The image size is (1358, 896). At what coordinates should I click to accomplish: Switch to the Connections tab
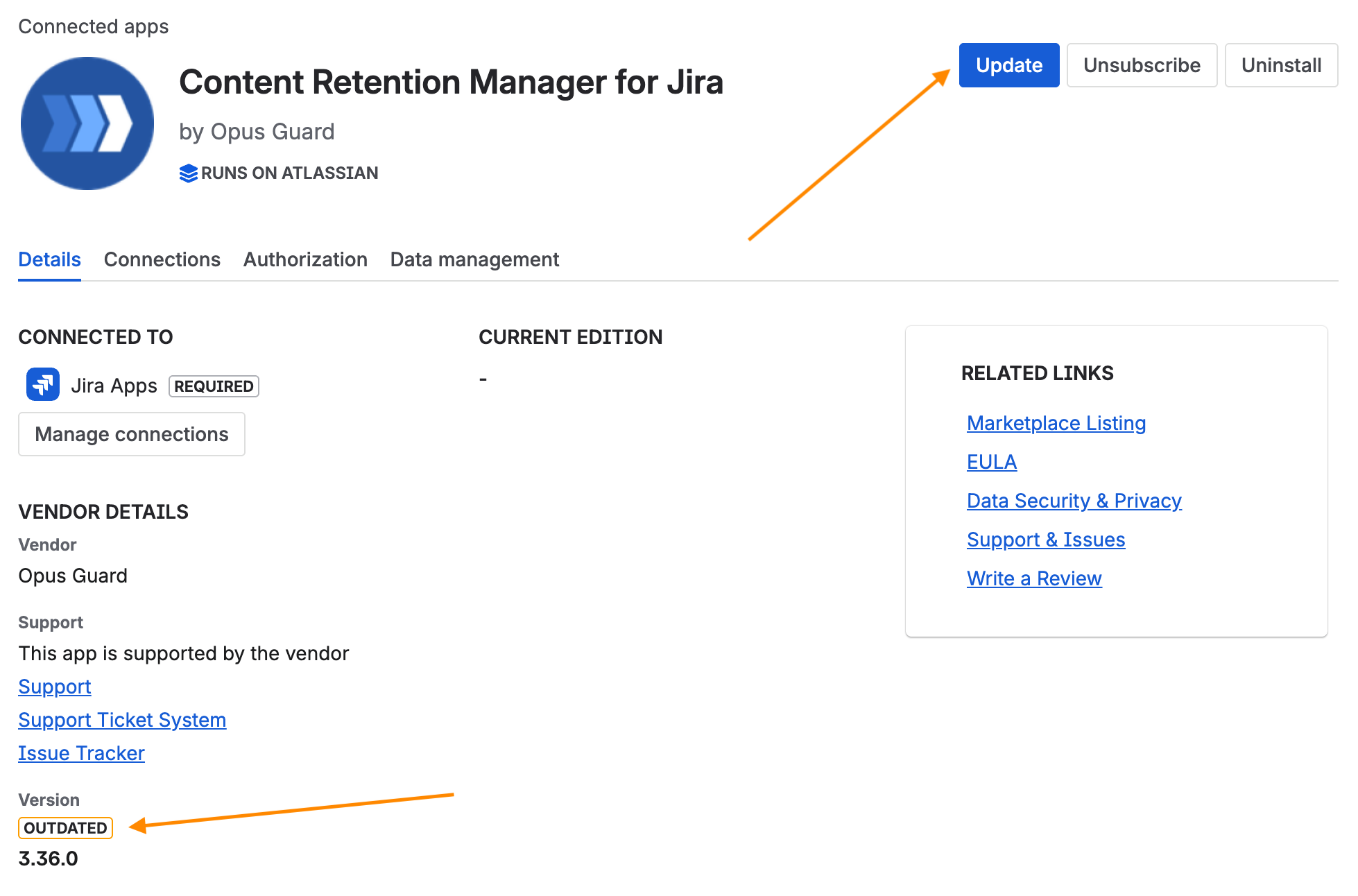pos(162,259)
